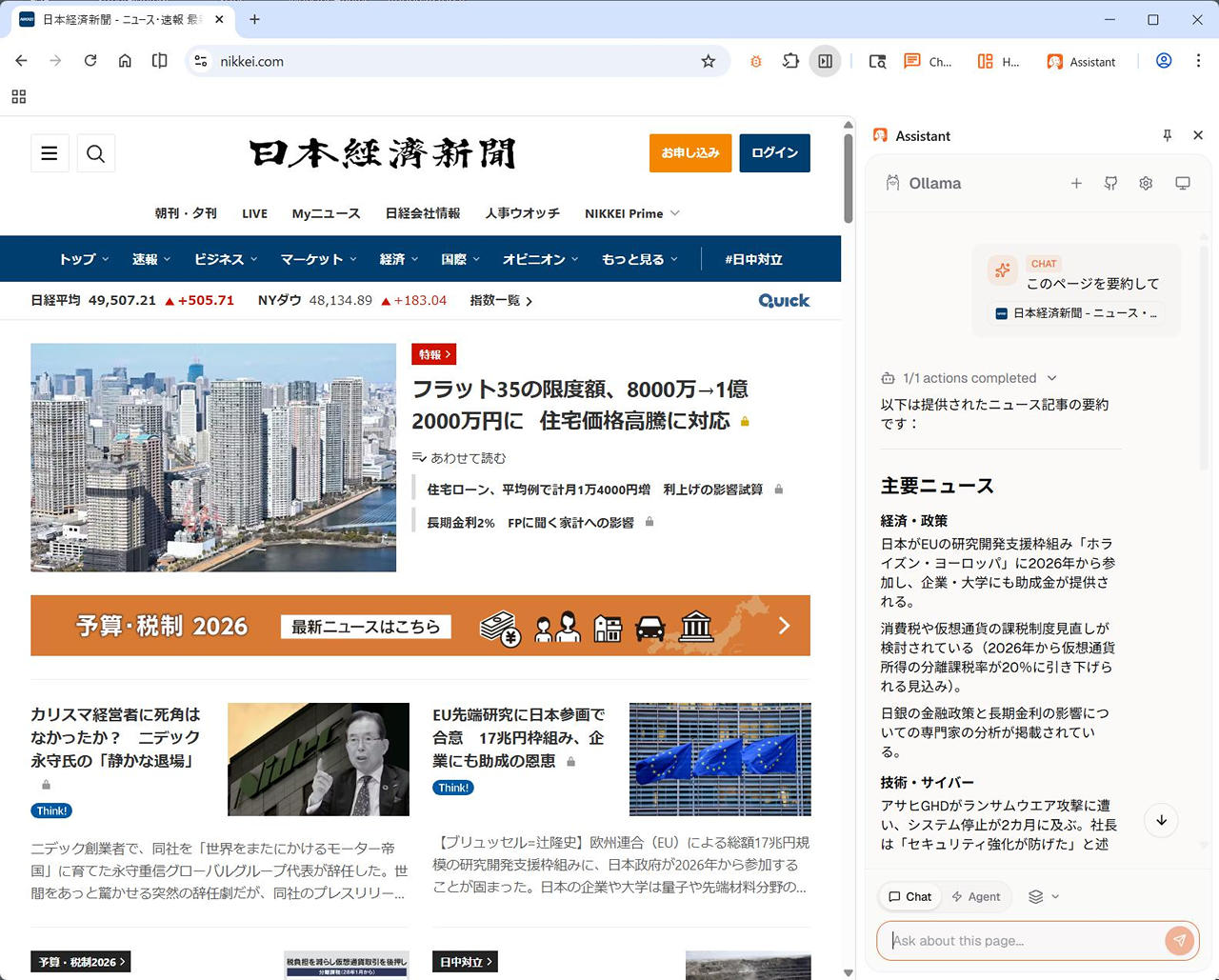Send the message with paper plane button
Viewport: 1219px width, 980px height.
[1179, 940]
